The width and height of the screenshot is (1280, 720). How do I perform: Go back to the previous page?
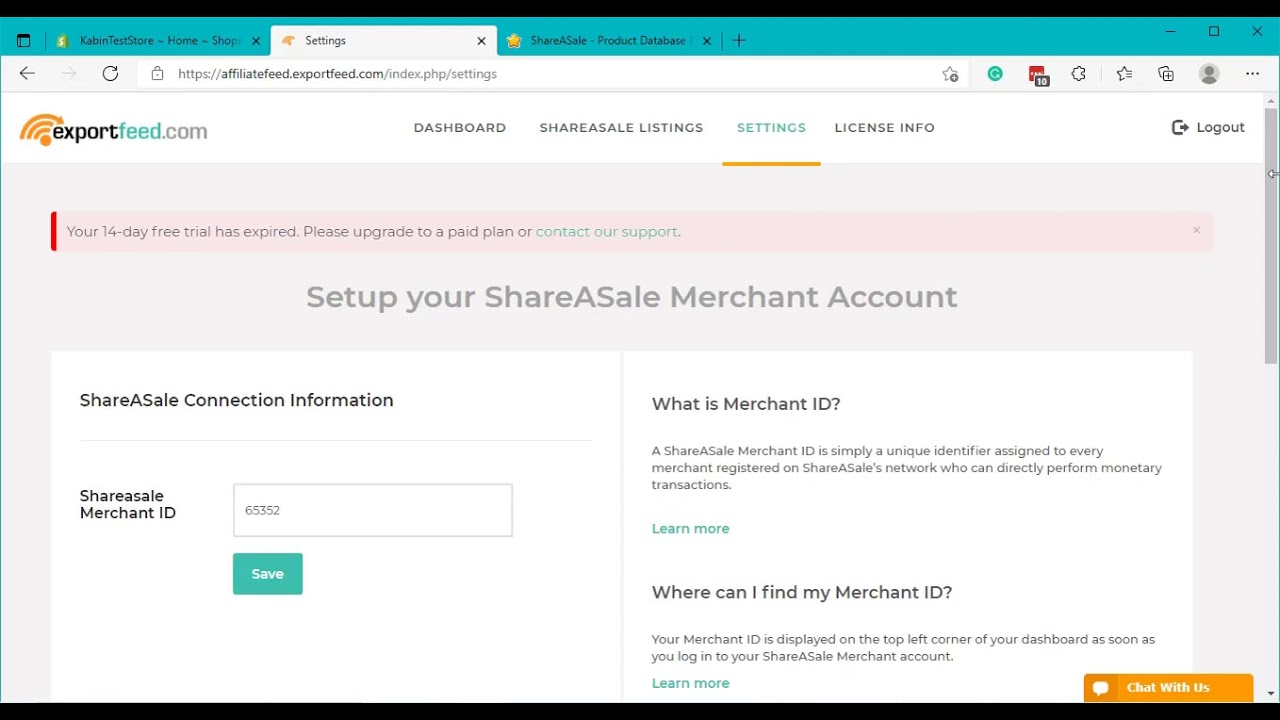point(27,74)
